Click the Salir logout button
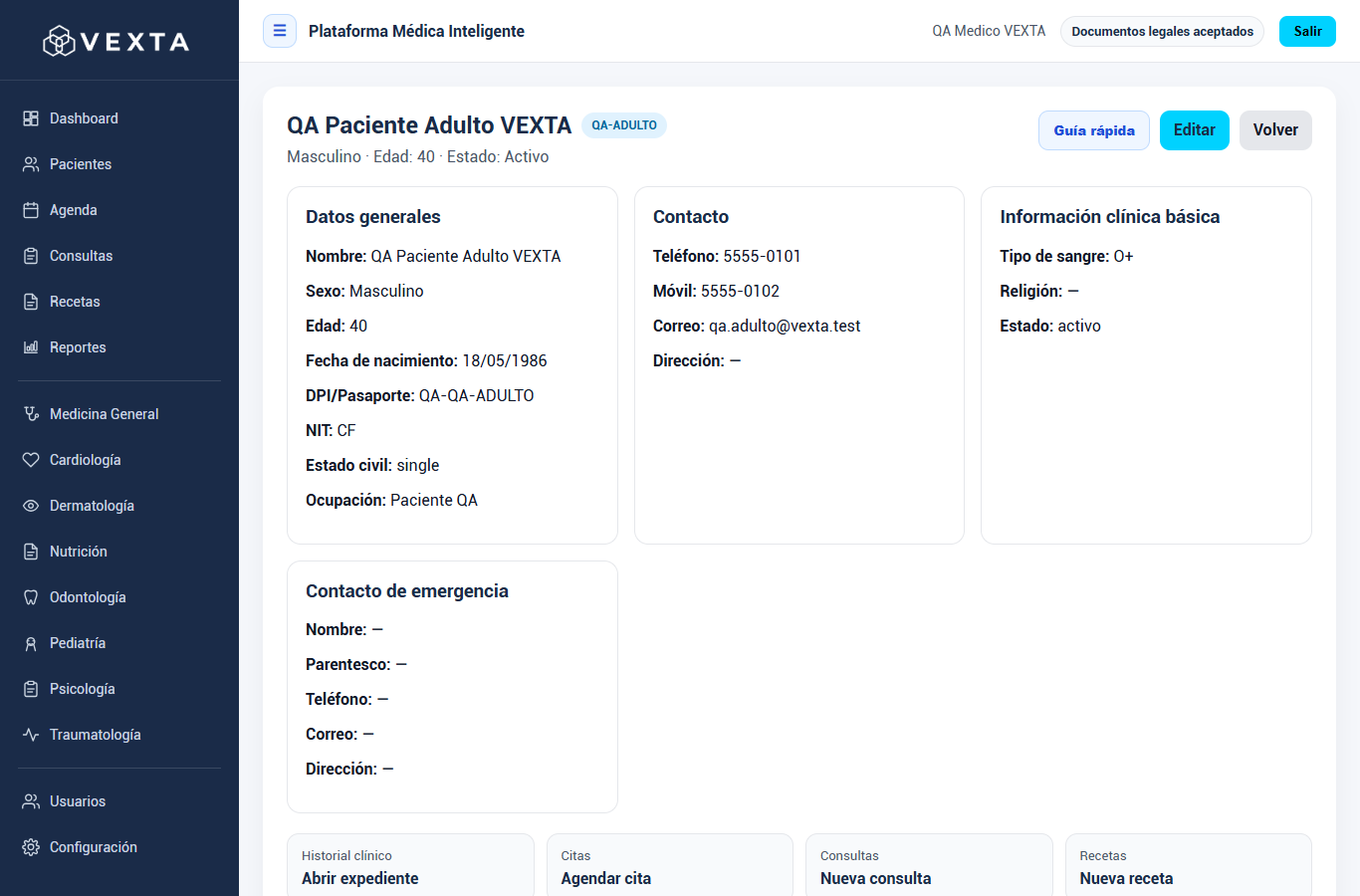1360x896 pixels. [x=1307, y=31]
